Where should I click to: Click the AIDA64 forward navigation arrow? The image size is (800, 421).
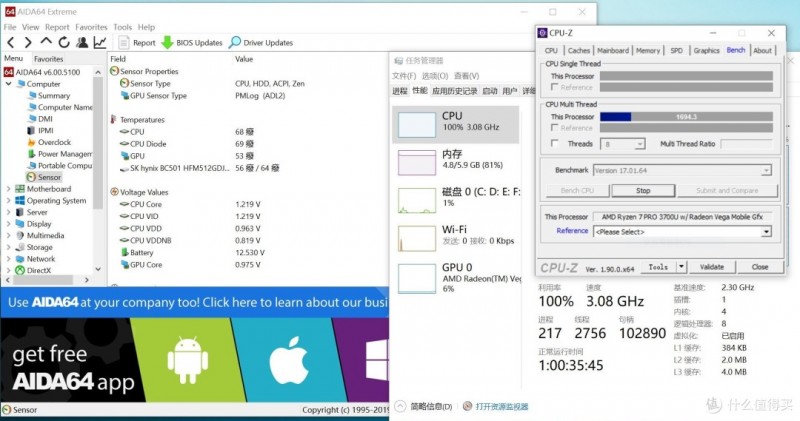tap(28, 42)
